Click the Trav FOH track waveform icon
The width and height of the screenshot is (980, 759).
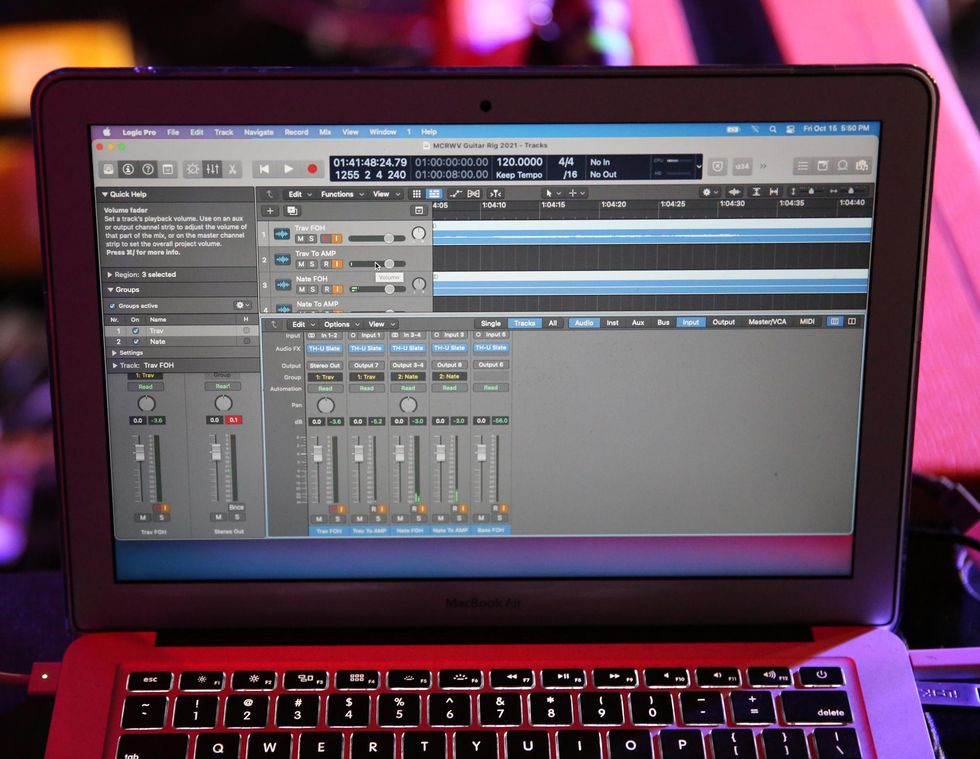[282, 234]
